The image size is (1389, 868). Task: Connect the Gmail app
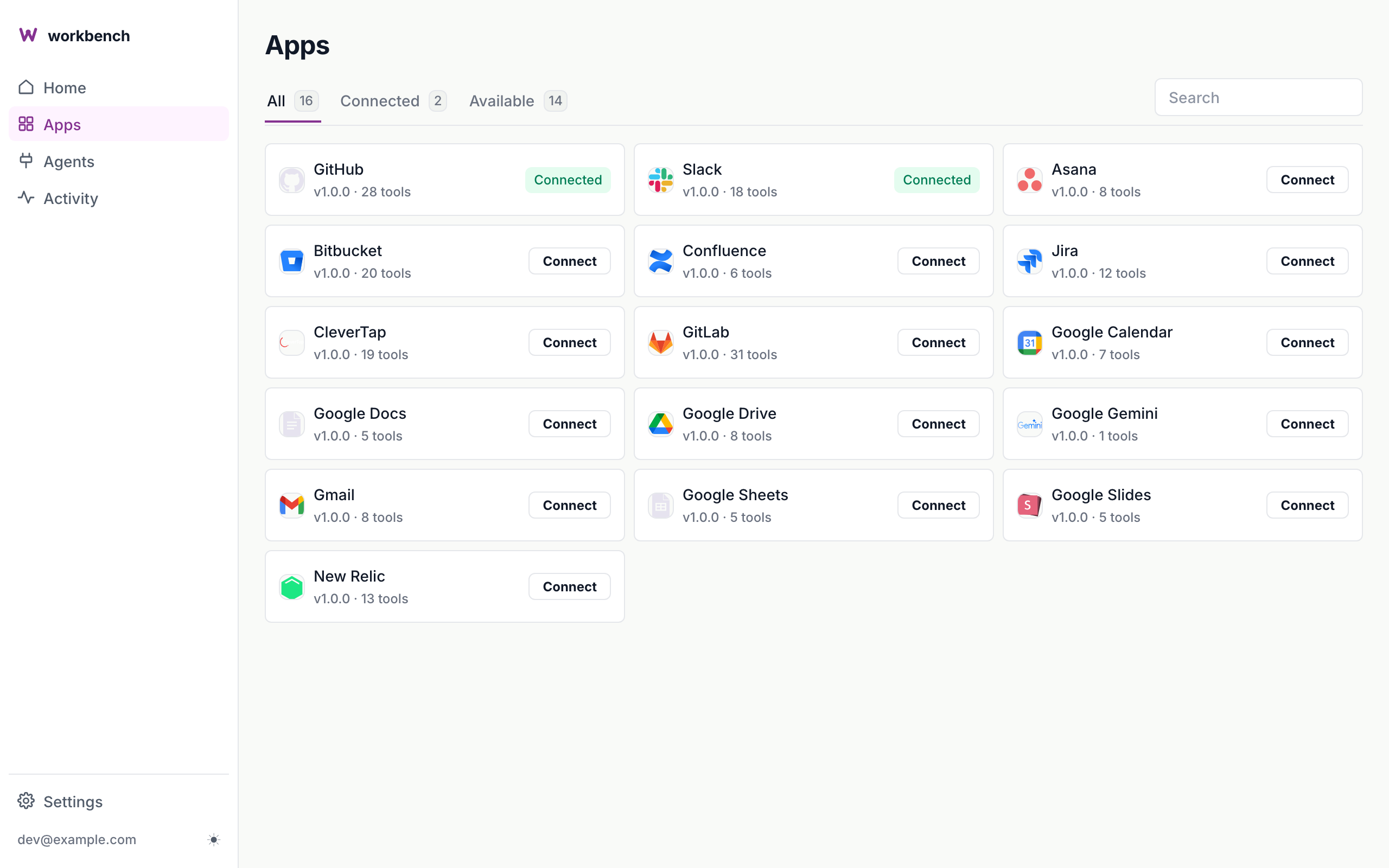pos(569,505)
